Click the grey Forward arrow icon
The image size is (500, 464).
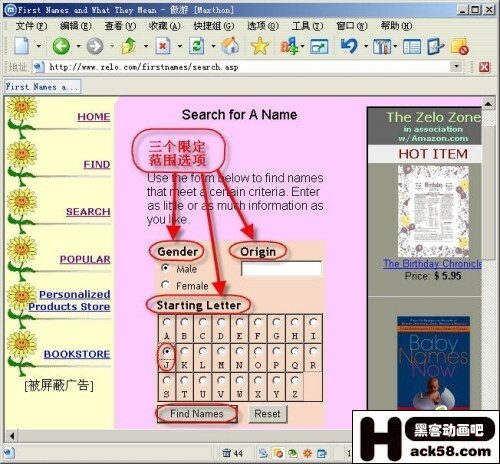pos(95,46)
